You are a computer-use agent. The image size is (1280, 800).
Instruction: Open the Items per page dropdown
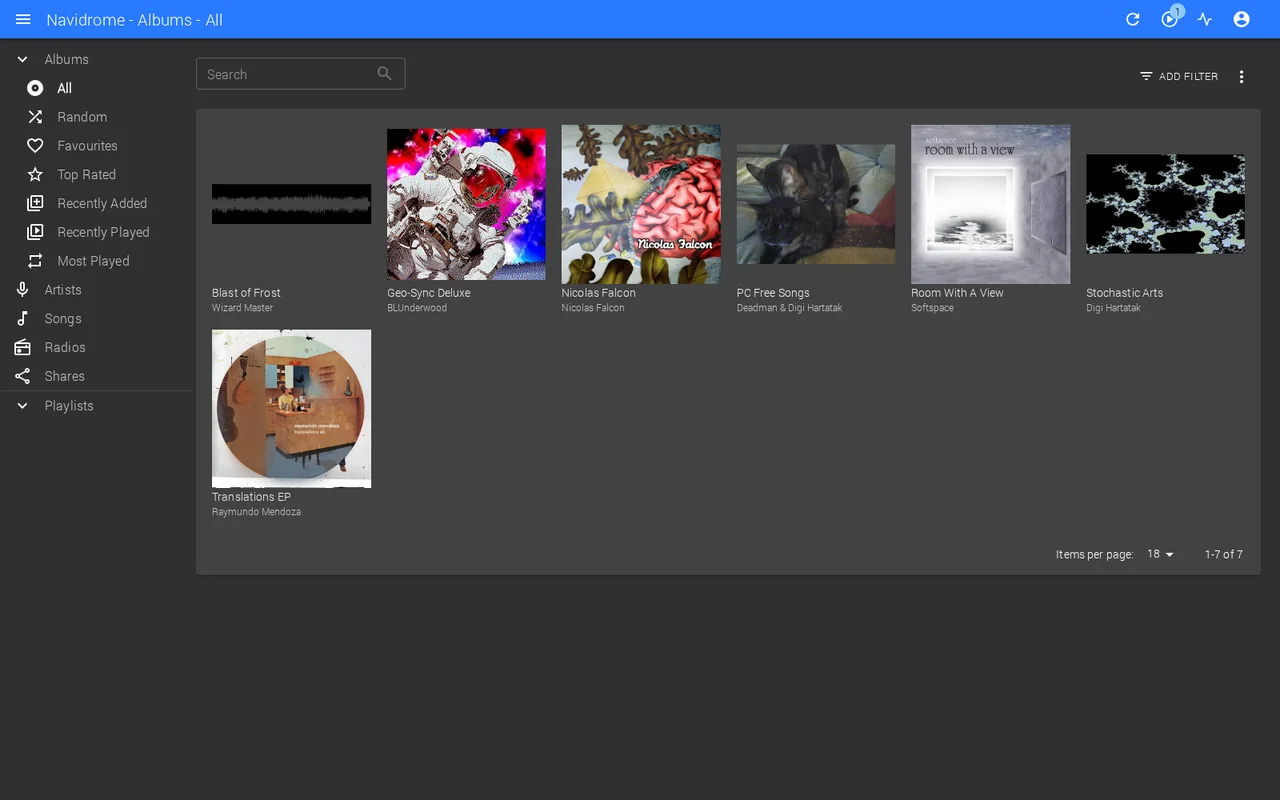(1160, 554)
